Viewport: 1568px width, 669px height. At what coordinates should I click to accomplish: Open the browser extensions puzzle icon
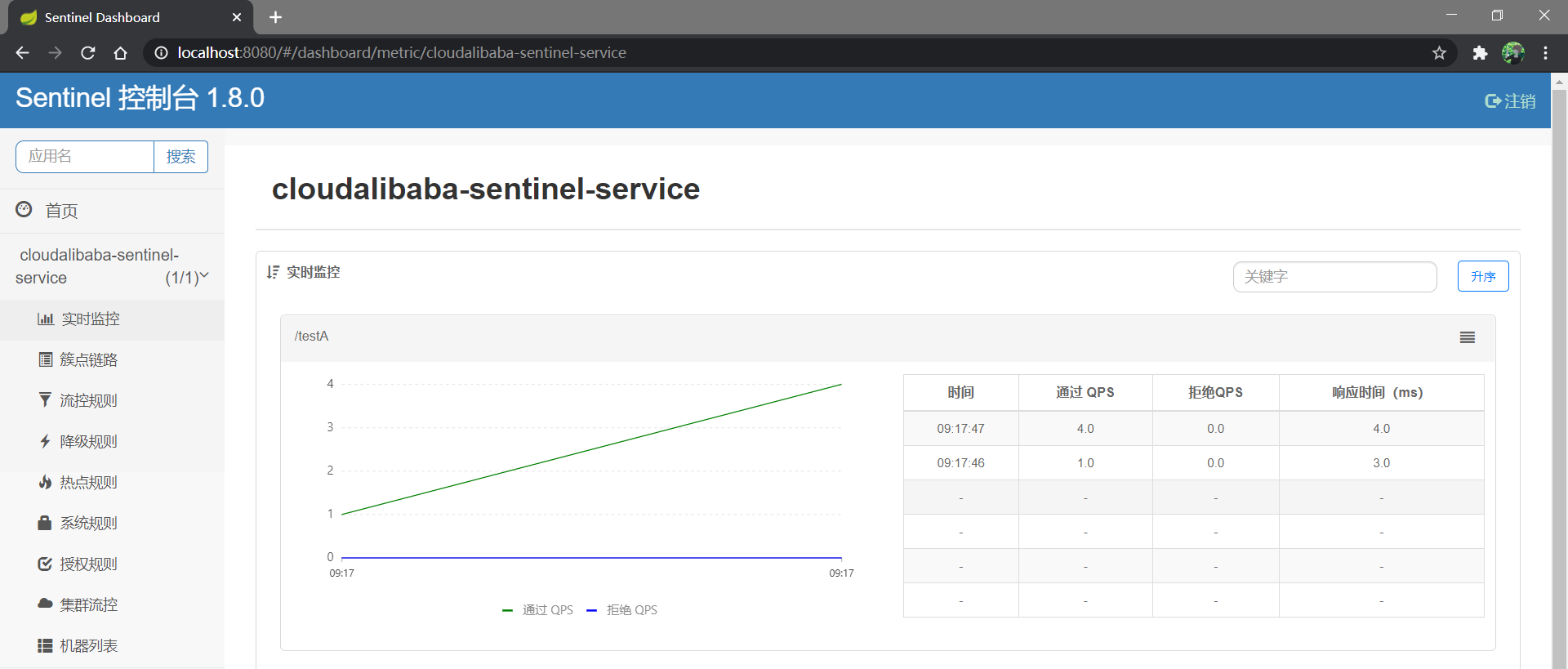point(1480,52)
